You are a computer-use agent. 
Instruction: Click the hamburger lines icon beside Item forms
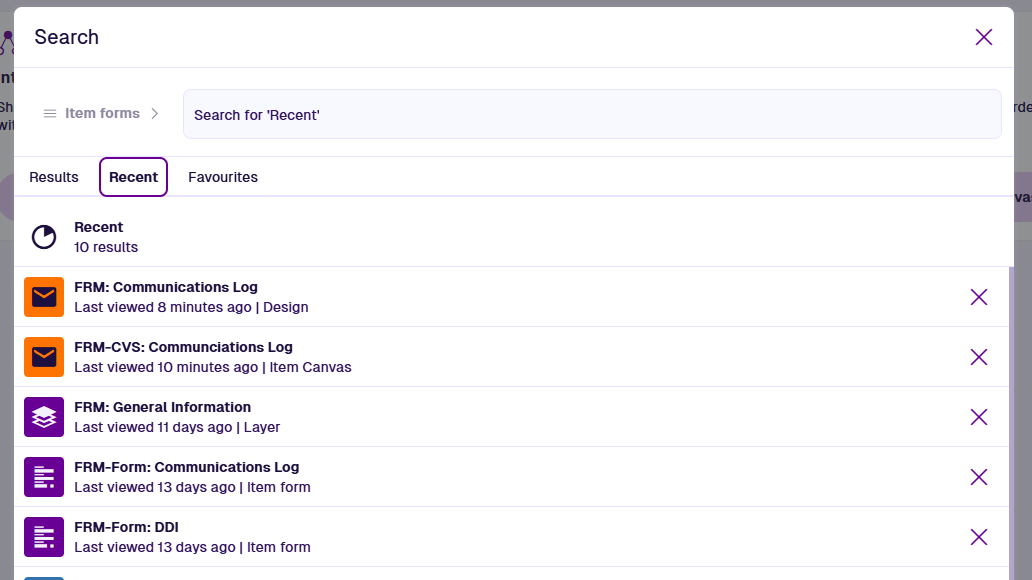(x=49, y=114)
